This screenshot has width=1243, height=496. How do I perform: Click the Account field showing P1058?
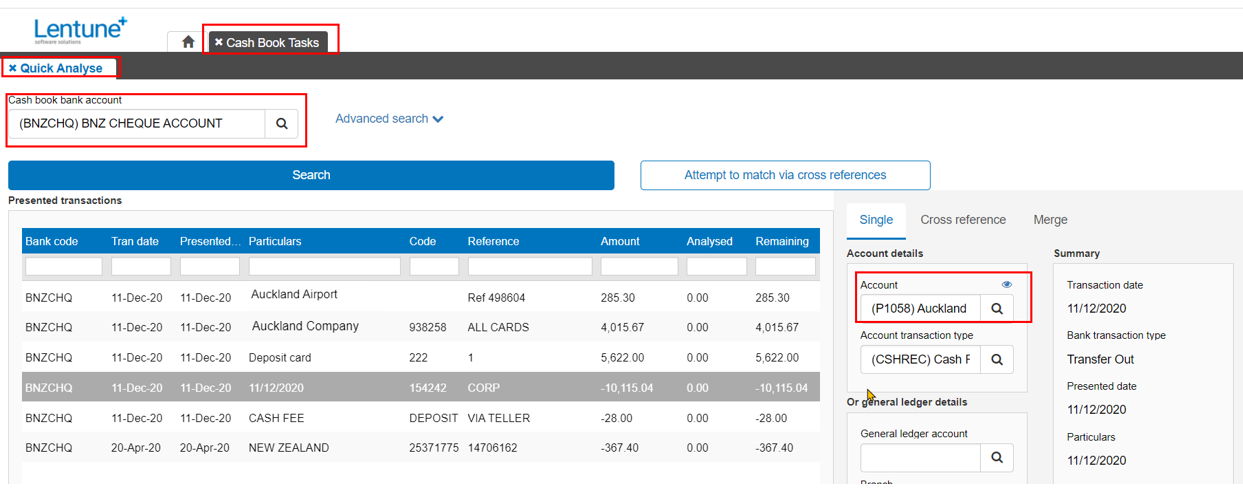coord(920,308)
